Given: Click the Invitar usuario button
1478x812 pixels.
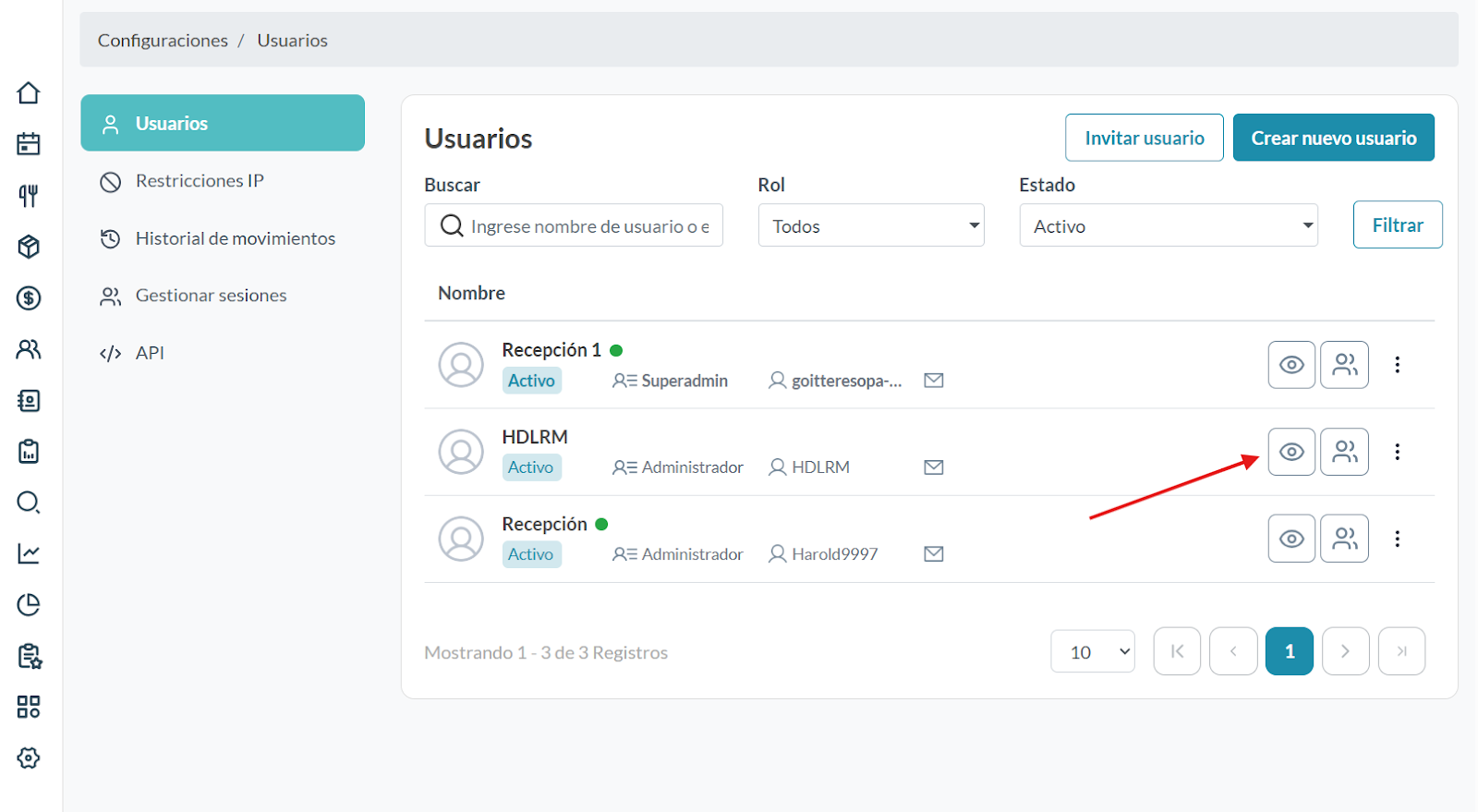Looking at the screenshot, I should pos(1144,138).
